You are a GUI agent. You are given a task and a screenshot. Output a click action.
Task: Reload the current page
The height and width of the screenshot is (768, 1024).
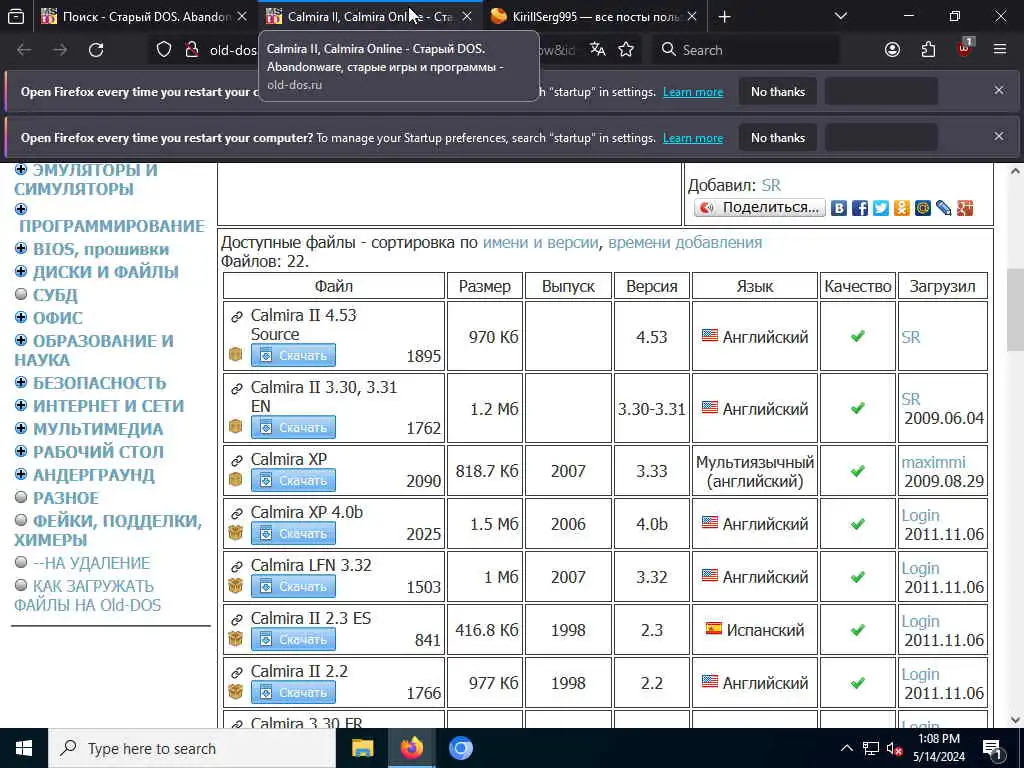tap(96, 50)
